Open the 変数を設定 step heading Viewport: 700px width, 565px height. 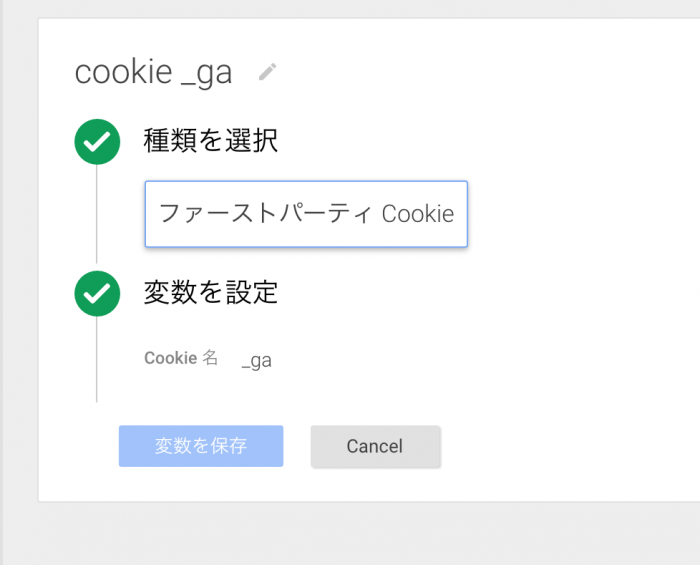210,293
